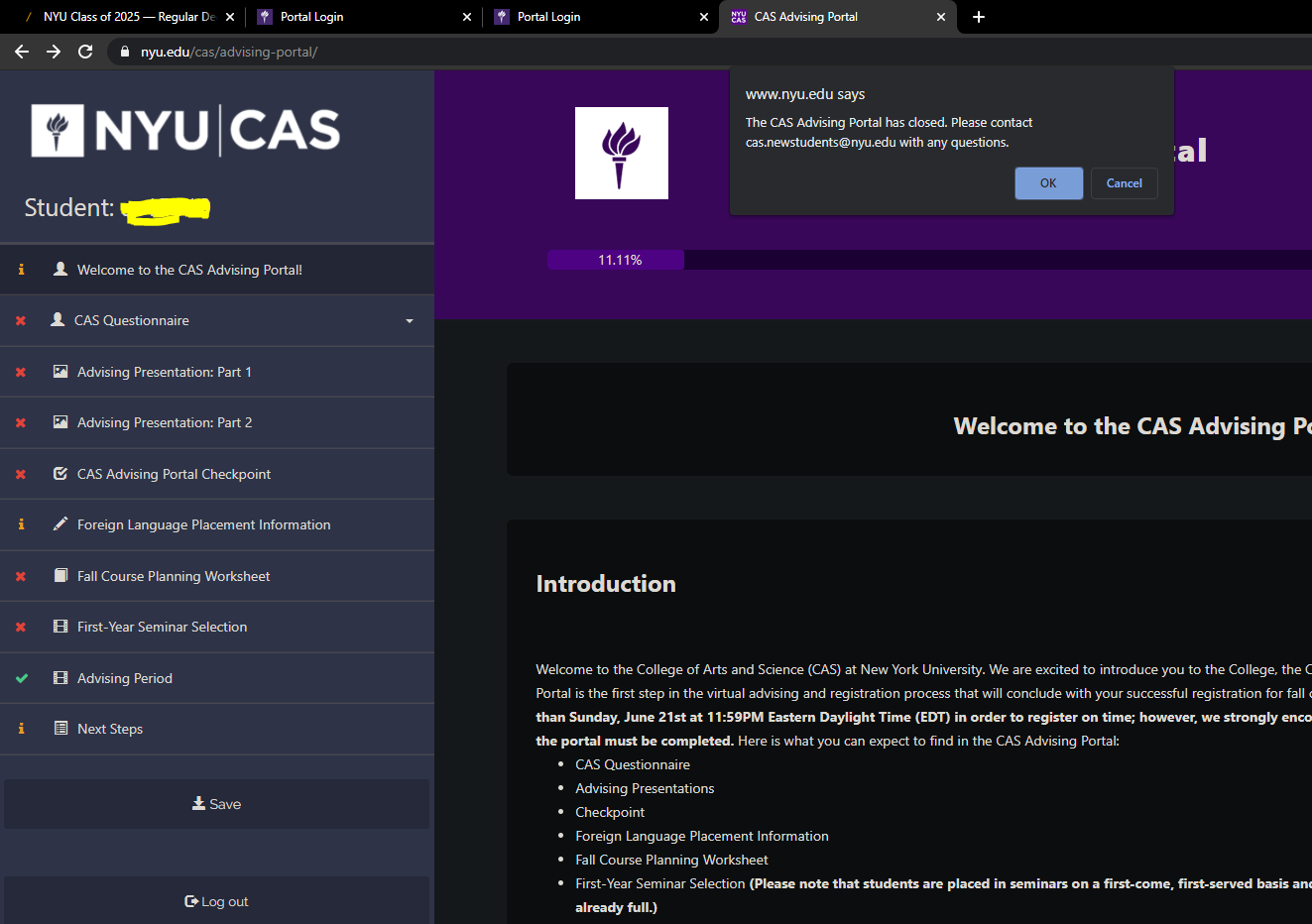Click the checkbox icon for Portal Checkpoint

click(x=60, y=474)
